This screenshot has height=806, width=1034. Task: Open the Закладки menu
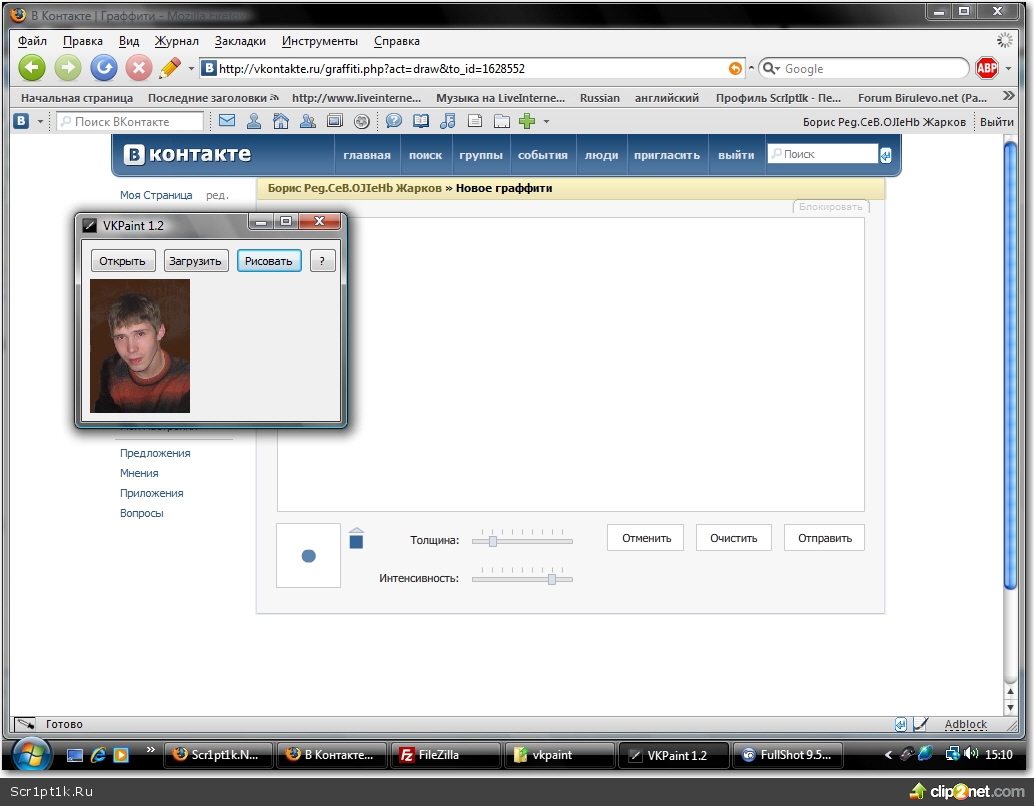[240, 41]
